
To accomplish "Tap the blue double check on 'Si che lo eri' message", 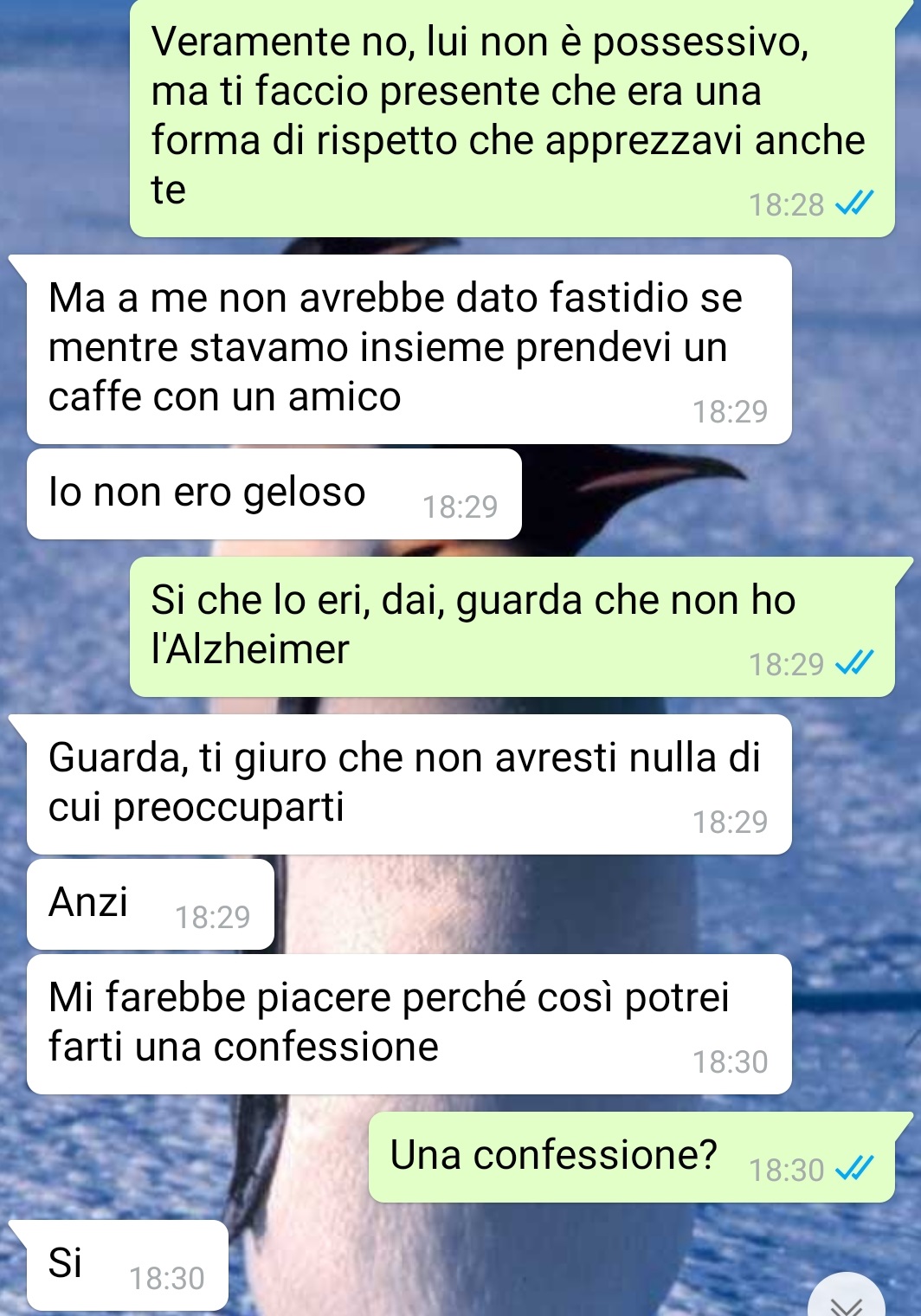I will 853,664.
